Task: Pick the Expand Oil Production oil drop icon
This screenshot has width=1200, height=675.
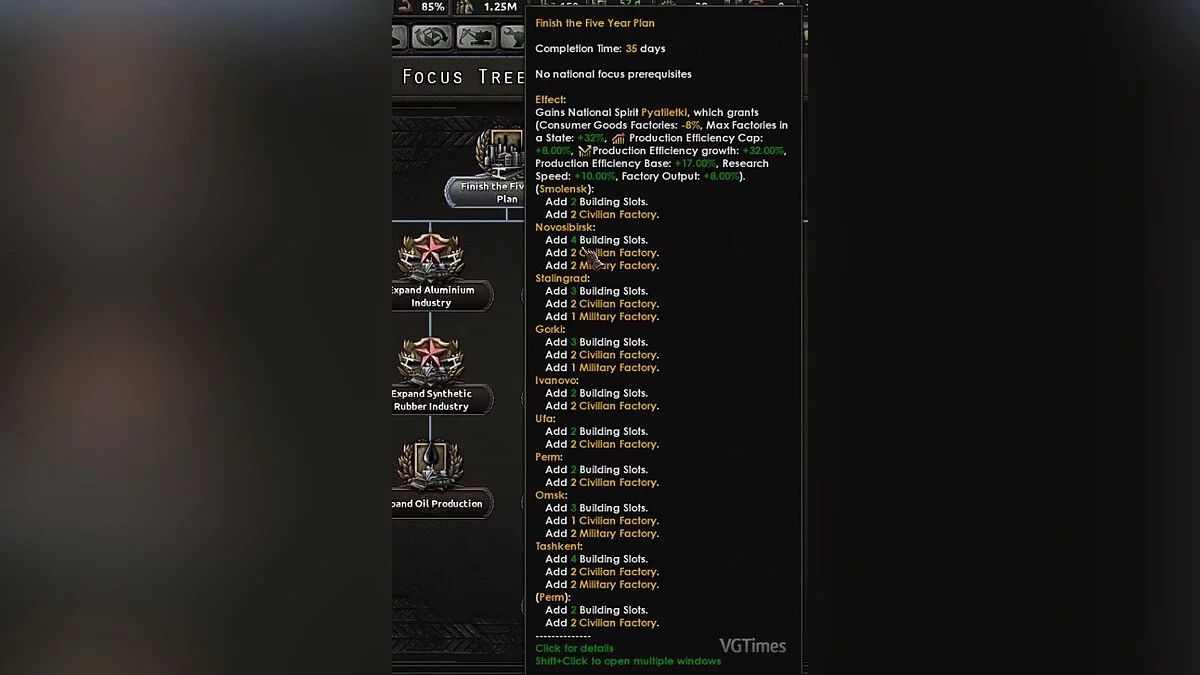Action: 431,463
